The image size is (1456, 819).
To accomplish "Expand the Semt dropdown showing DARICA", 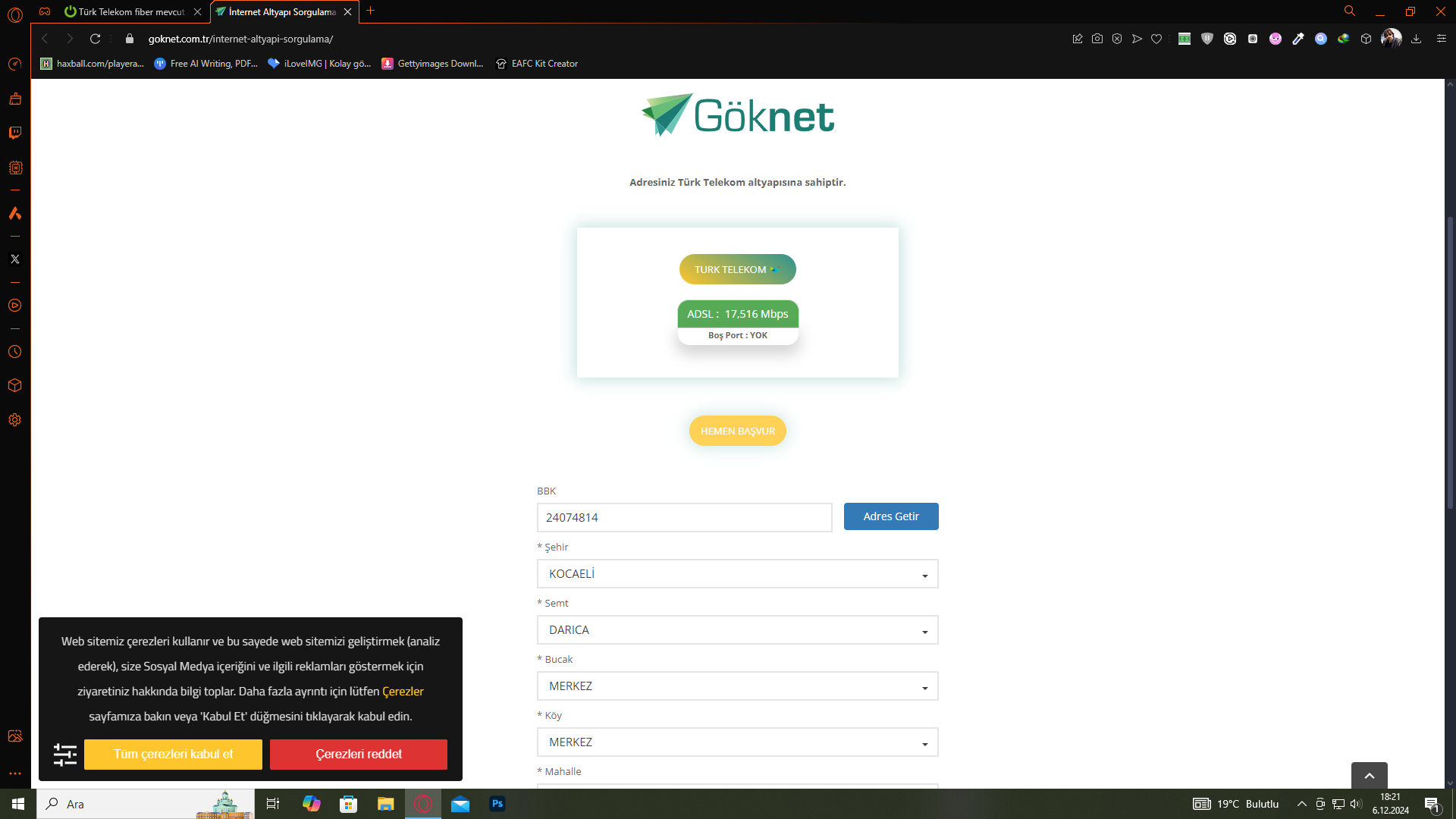I will pos(737,630).
